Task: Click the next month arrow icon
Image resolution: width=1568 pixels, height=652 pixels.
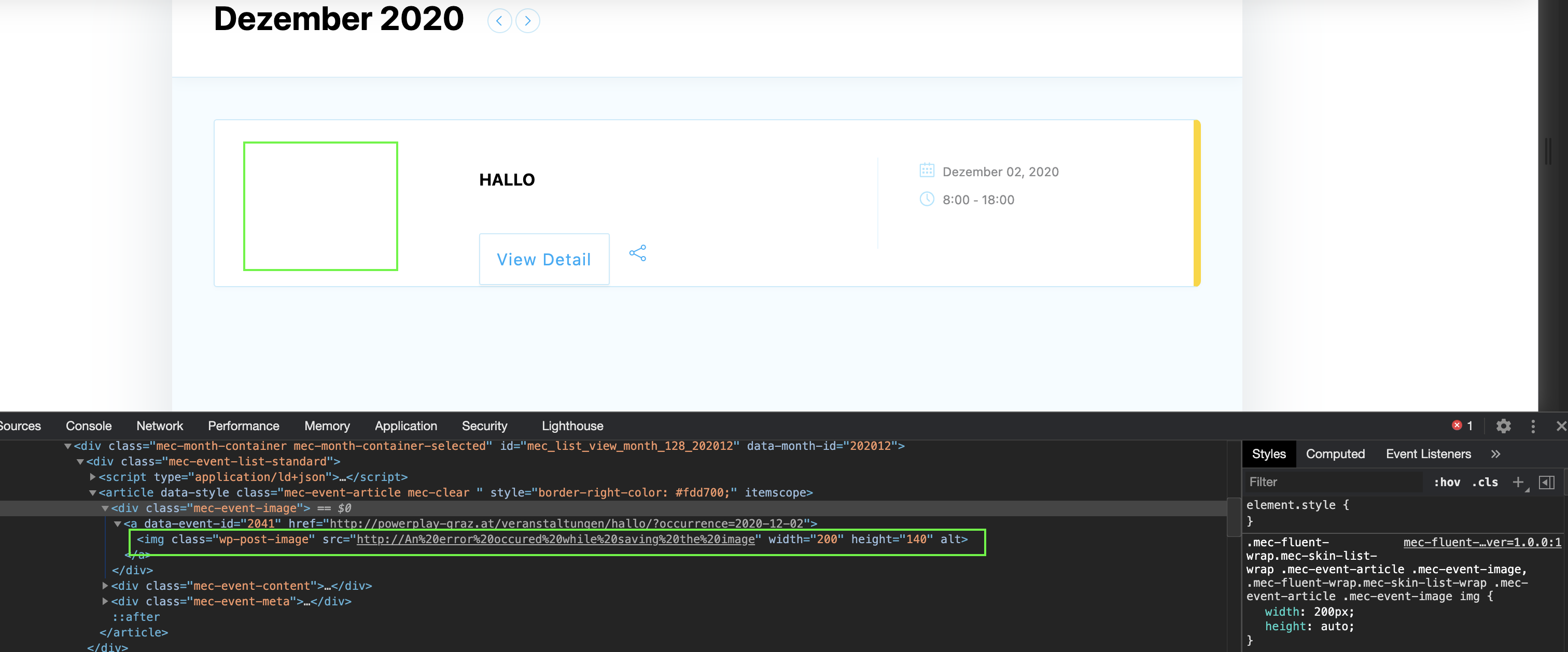Action: 527,21
